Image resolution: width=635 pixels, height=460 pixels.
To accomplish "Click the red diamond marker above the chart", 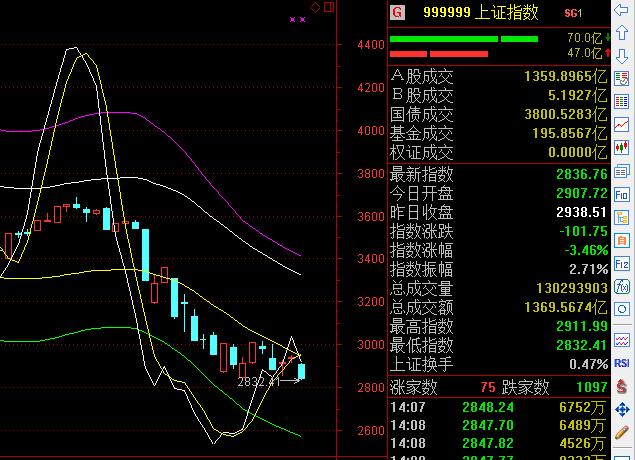I will click(x=315, y=7).
